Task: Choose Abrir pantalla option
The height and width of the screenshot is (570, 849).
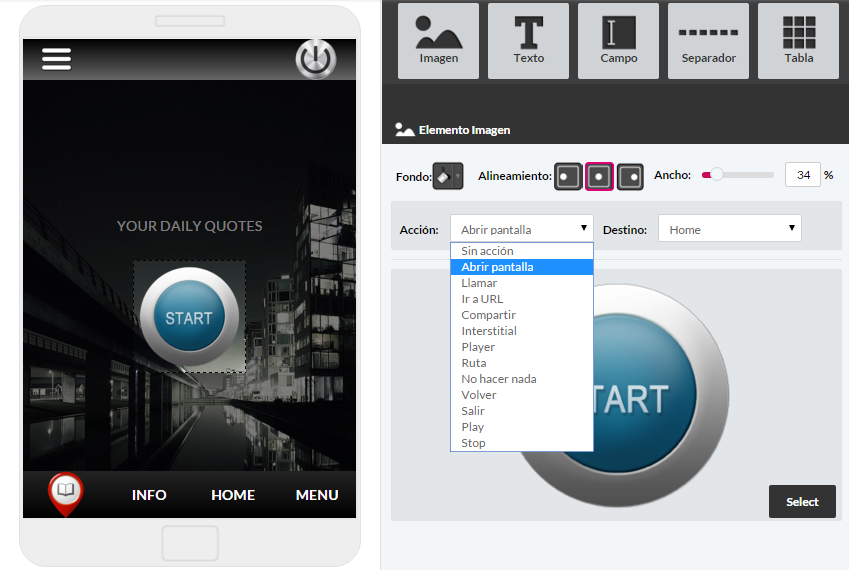Action: pyautogui.click(x=522, y=267)
